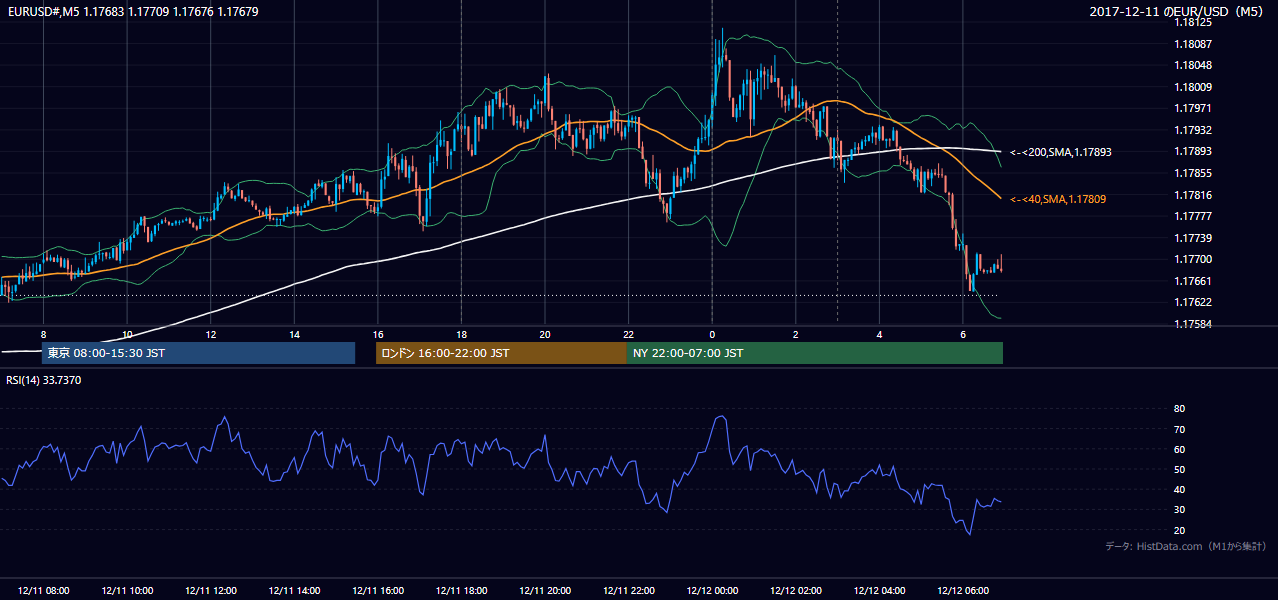Viewport: 1278px width, 600px height.
Task: Click the 12/11 14:00 time label
Action: coord(294,591)
